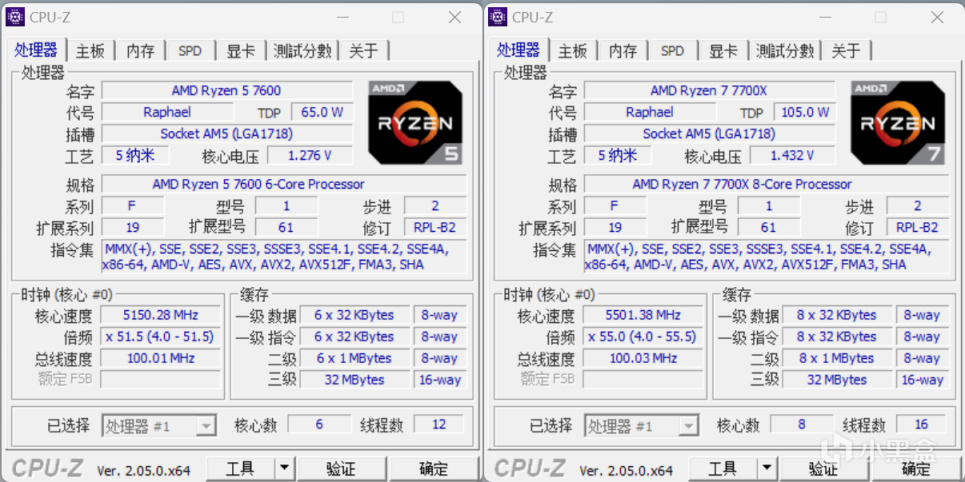The height and width of the screenshot is (482, 965).
Task: Select the 处理器 tab in the right window
Action: 518,50
